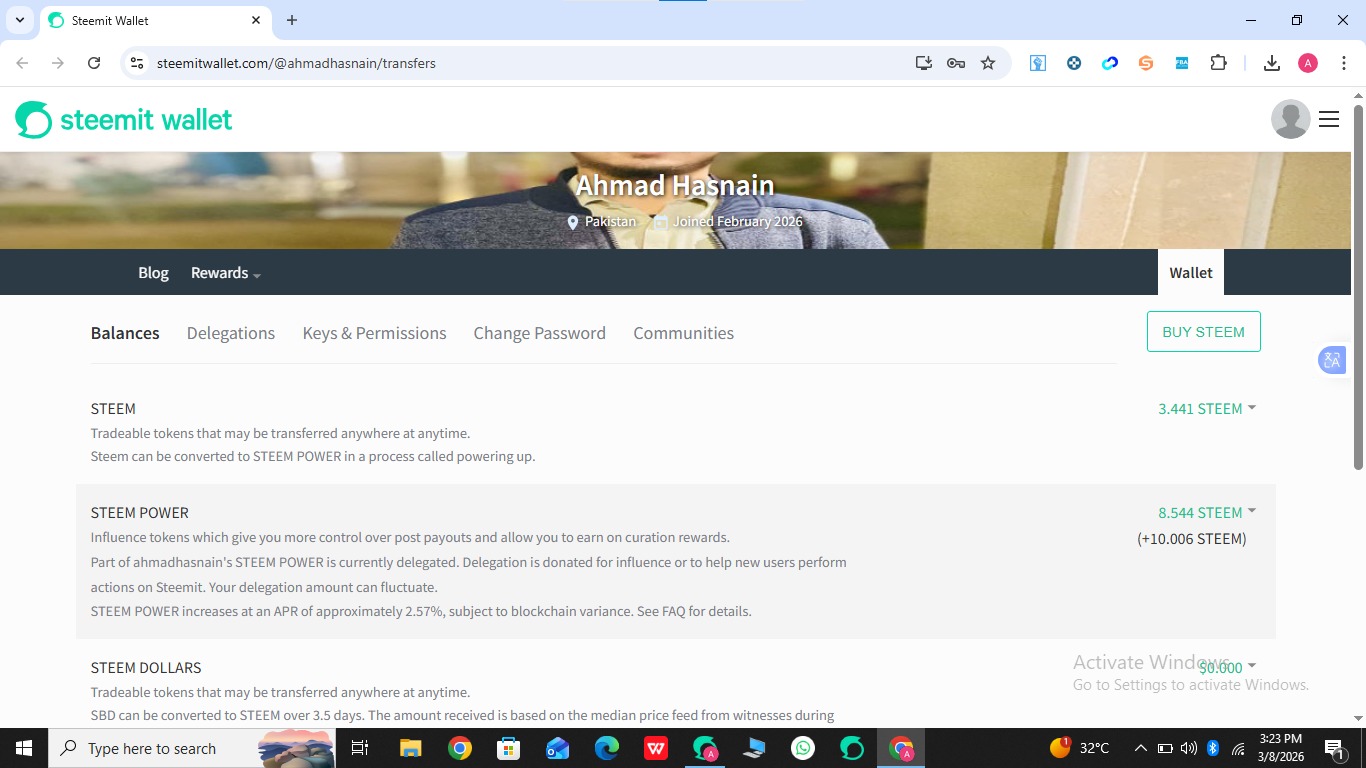The image size is (1366, 768).
Task: Click the Pakistan location text
Action: [x=610, y=221]
